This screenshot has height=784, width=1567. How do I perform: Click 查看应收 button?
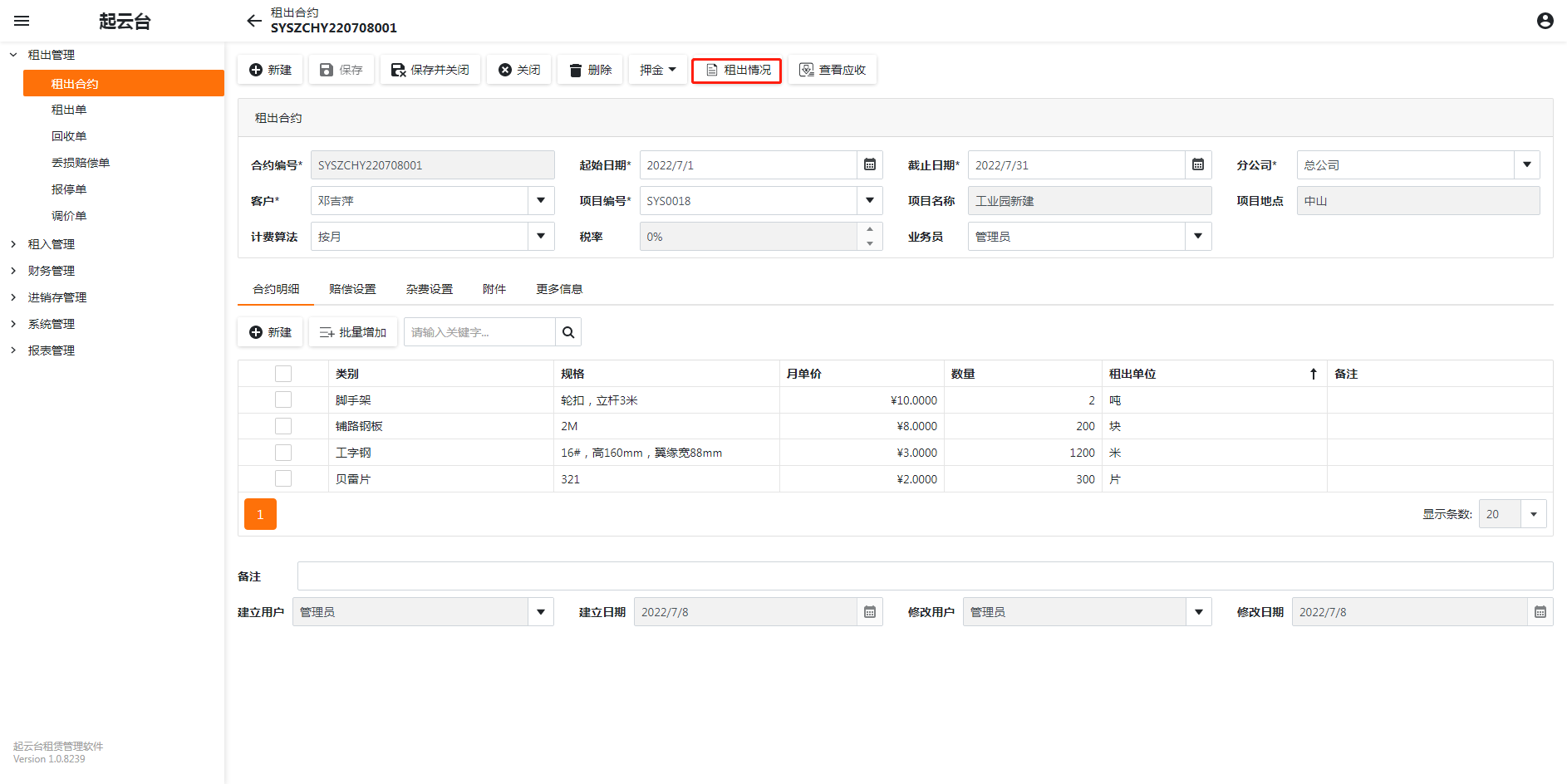tap(833, 70)
